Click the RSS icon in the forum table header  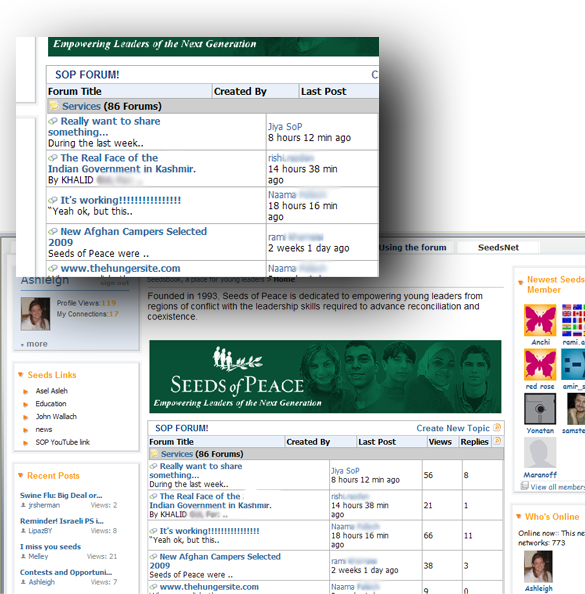coord(497,441)
